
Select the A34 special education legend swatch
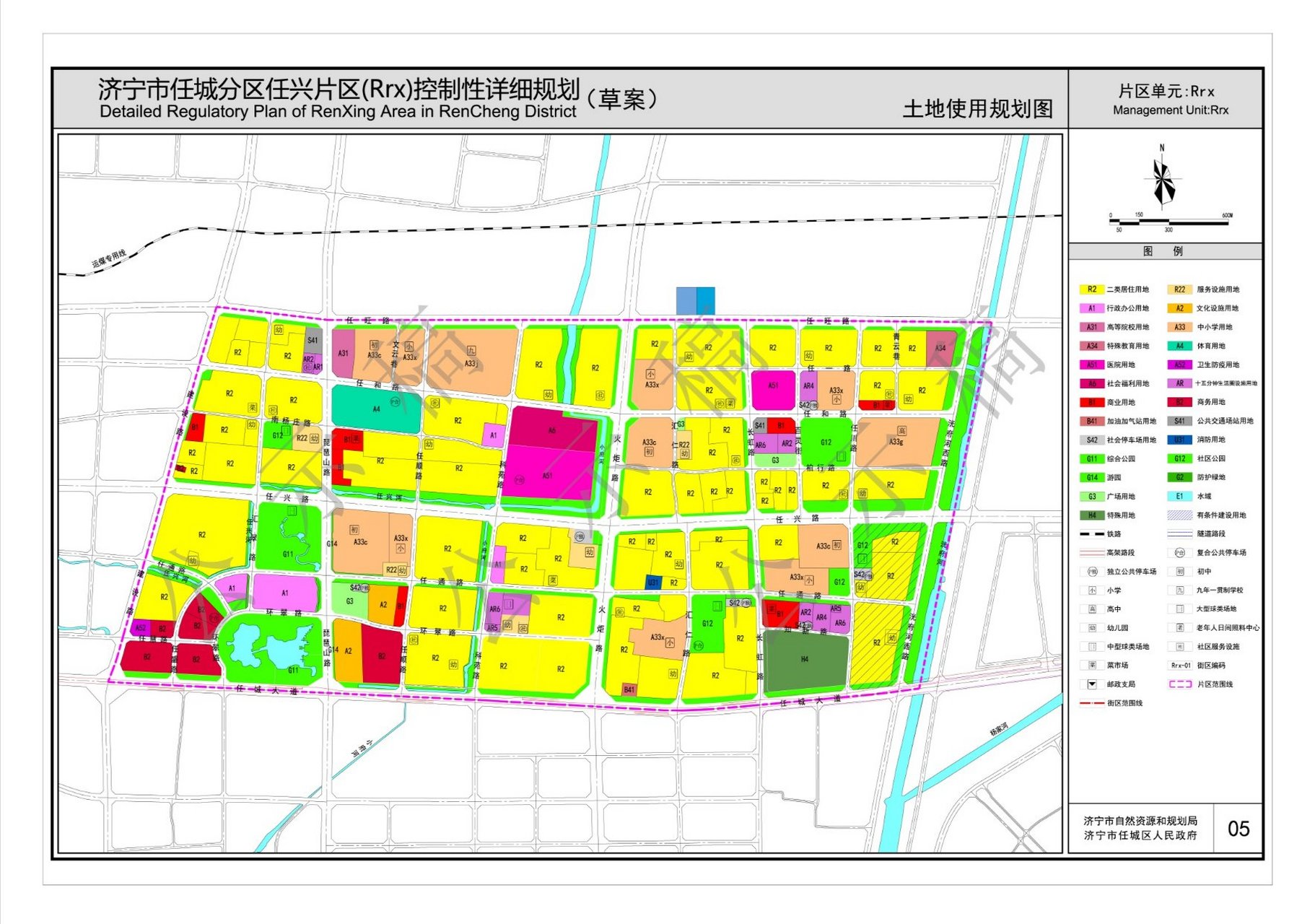[x=1092, y=346]
